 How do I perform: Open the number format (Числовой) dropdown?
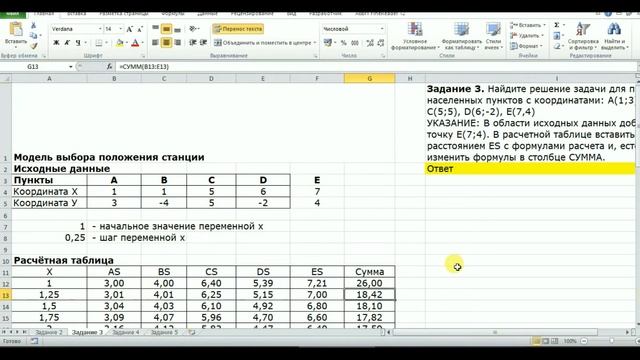click(382, 29)
